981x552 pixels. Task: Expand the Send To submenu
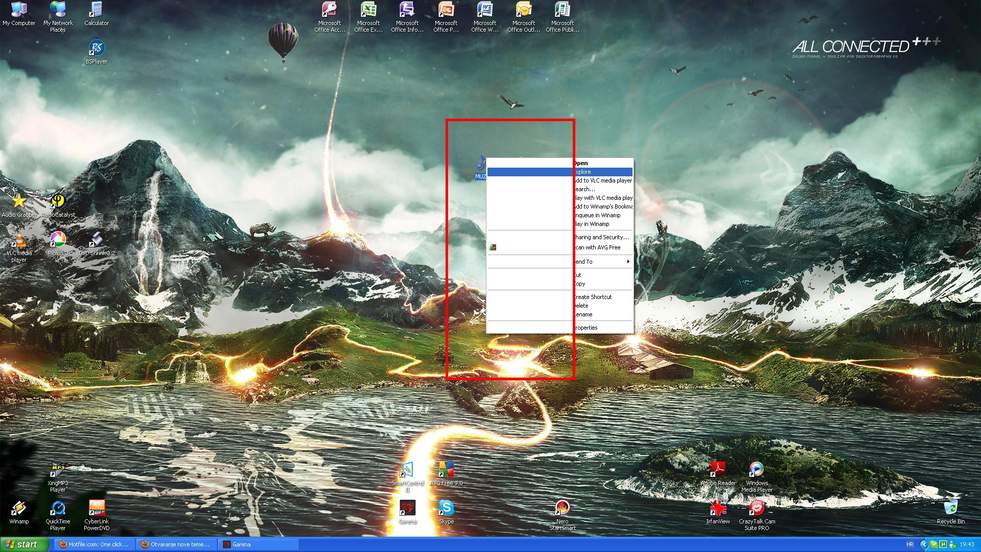(x=560, y=262)
